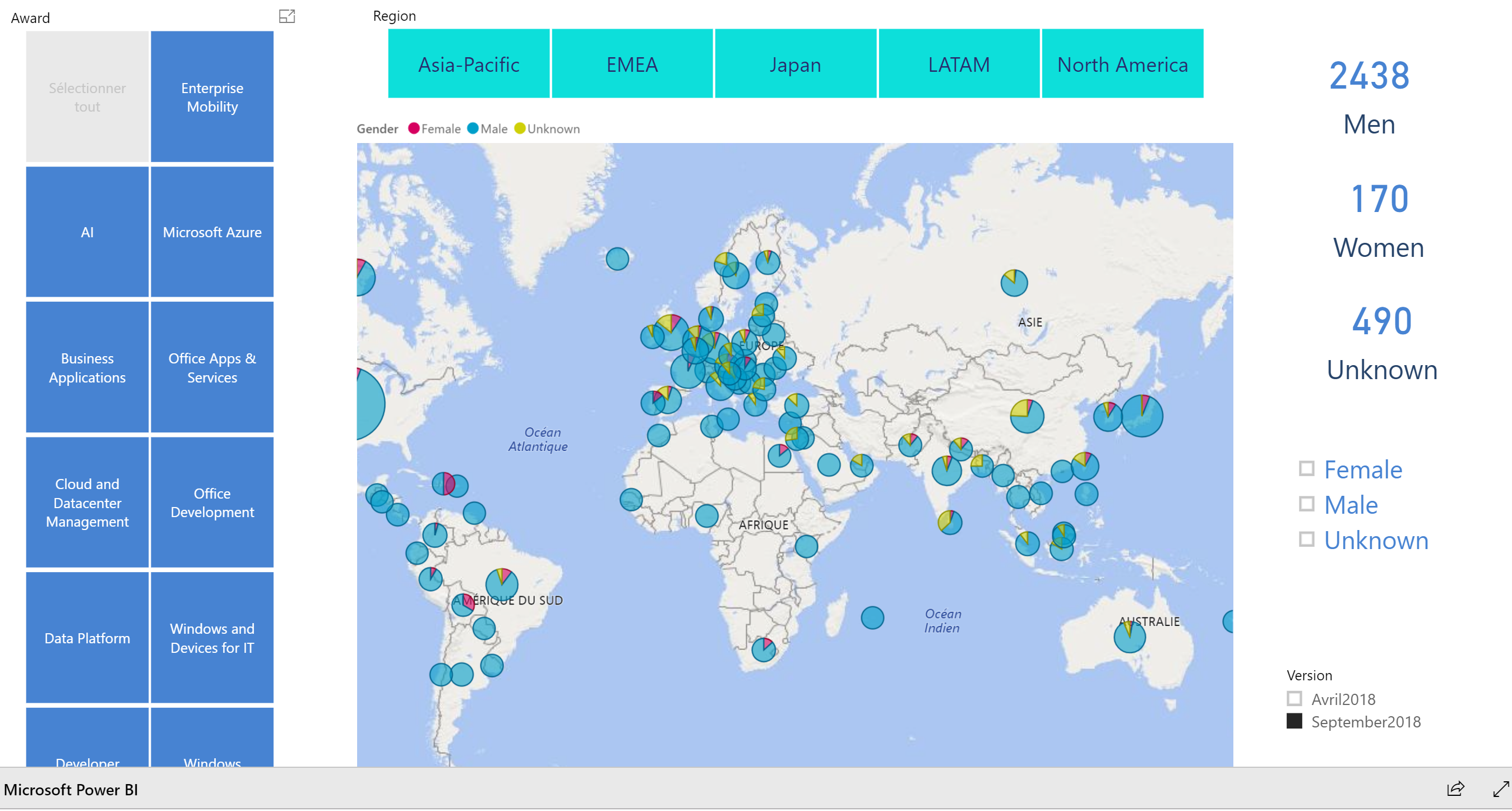The image size is (1512, 811).
Task: Uncheck the September2018 version box
Action: coord(1294,721)
